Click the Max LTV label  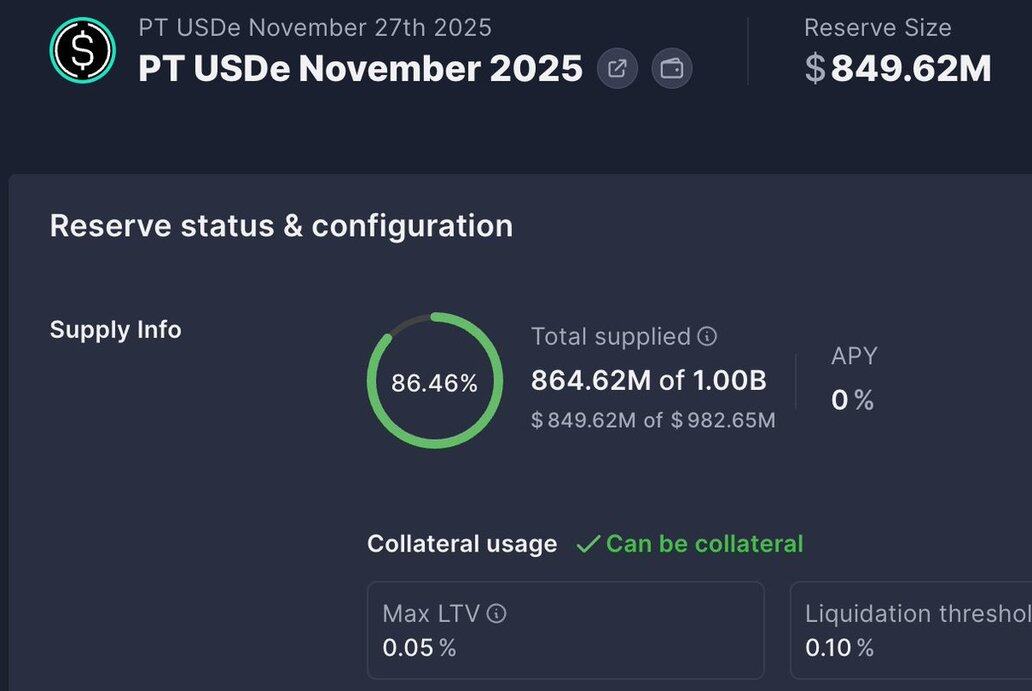(x=431, y=614)
